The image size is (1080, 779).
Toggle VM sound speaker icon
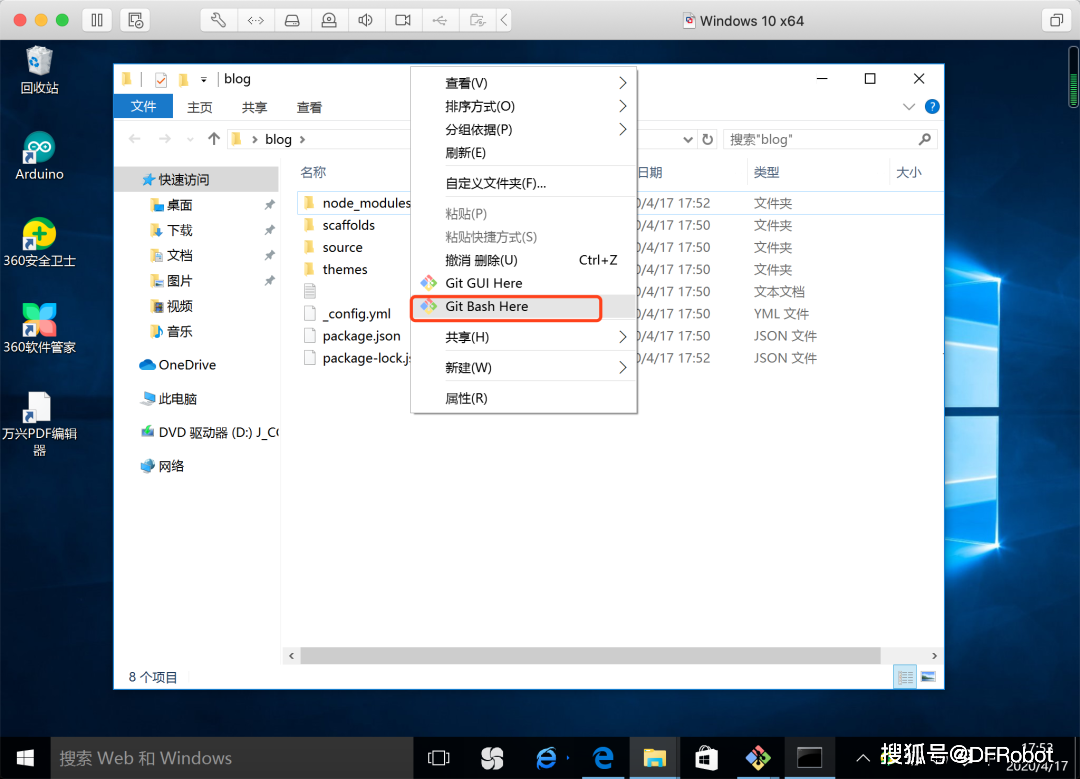366,20
